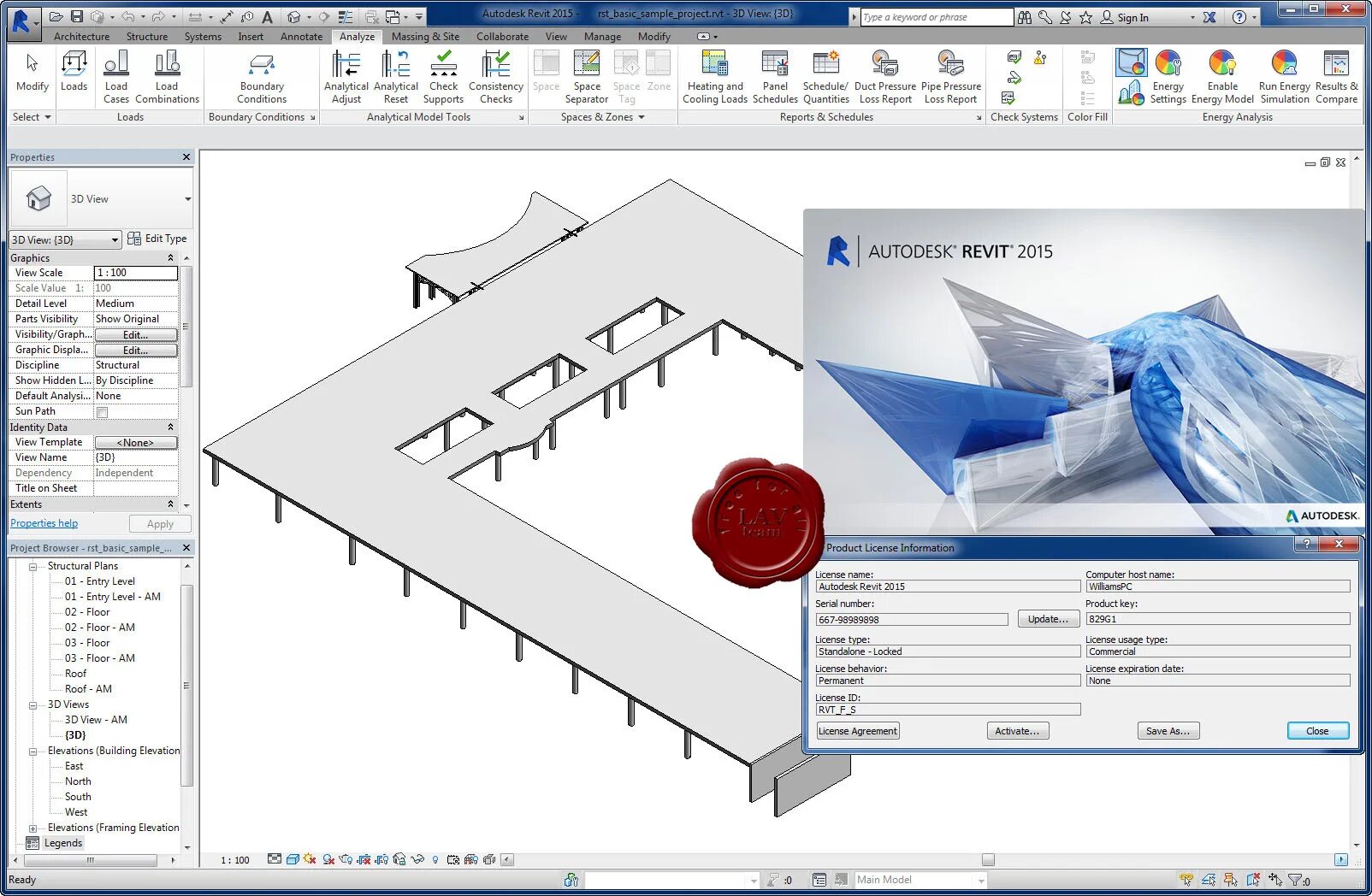The width and height of the screenshot is (1372, 896).
Task: Click Analytical Reset tool
Action: (396, 77)
